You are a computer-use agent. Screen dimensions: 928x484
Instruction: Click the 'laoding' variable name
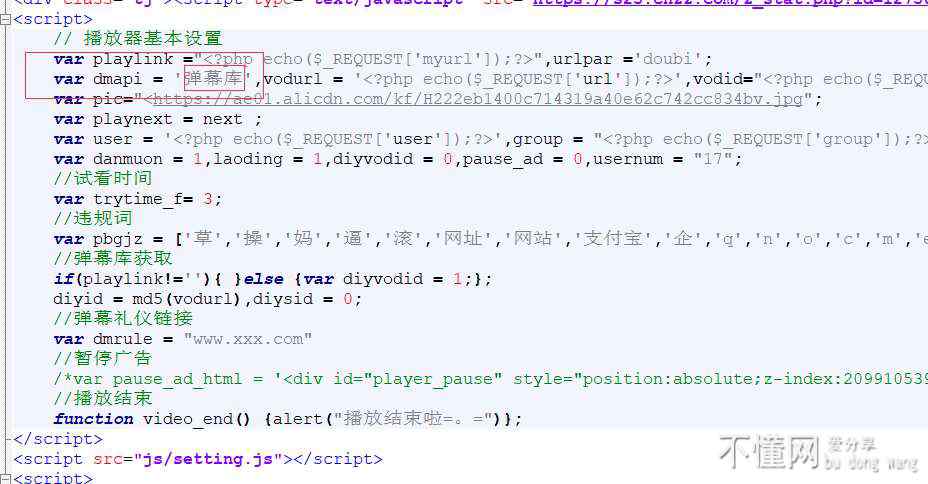coord(248,159)
